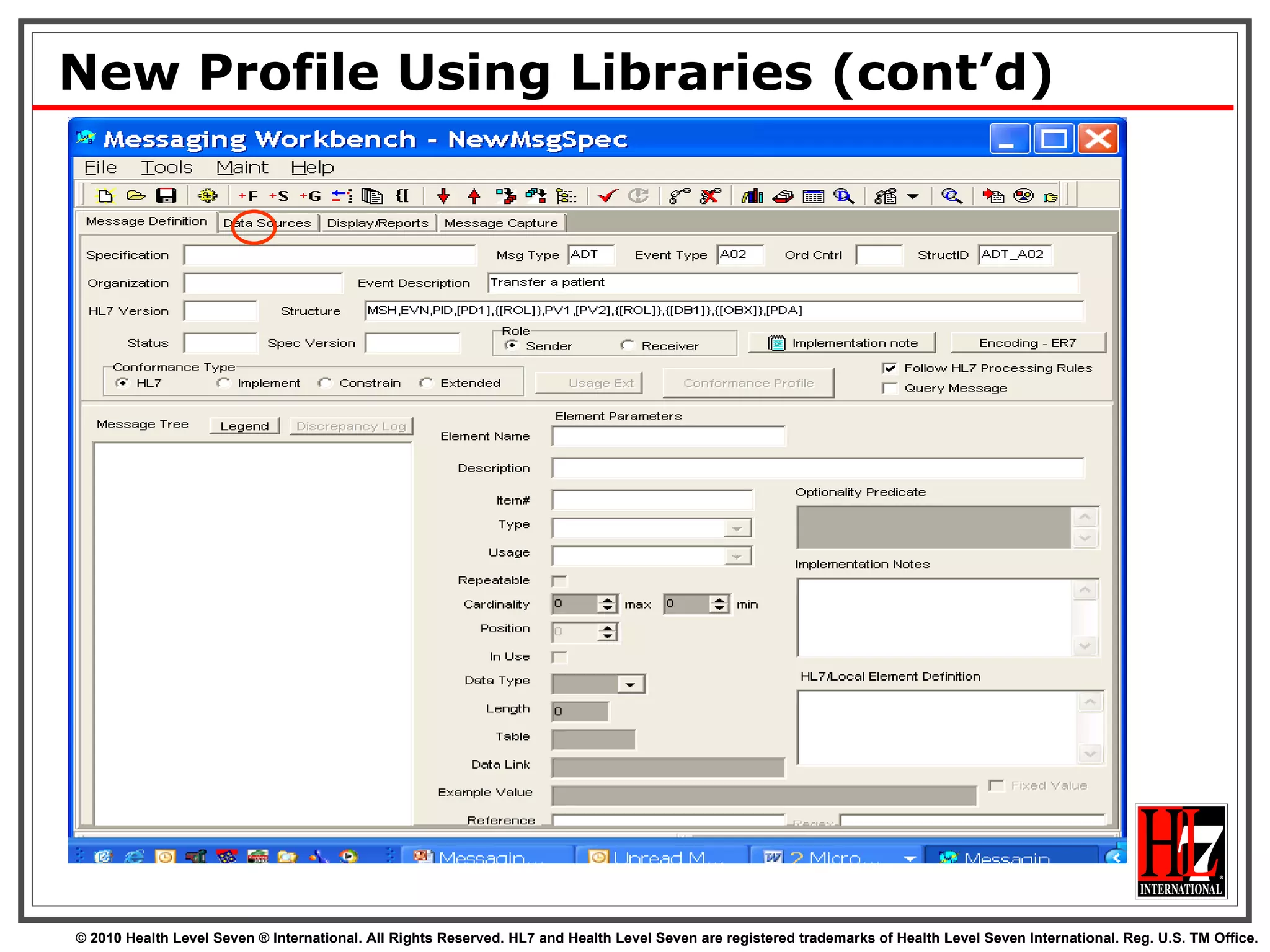Image resolution: width=1270 pixels, height=952 pixels.
Task: Click the Element Name input field
Action: point(668,436)
